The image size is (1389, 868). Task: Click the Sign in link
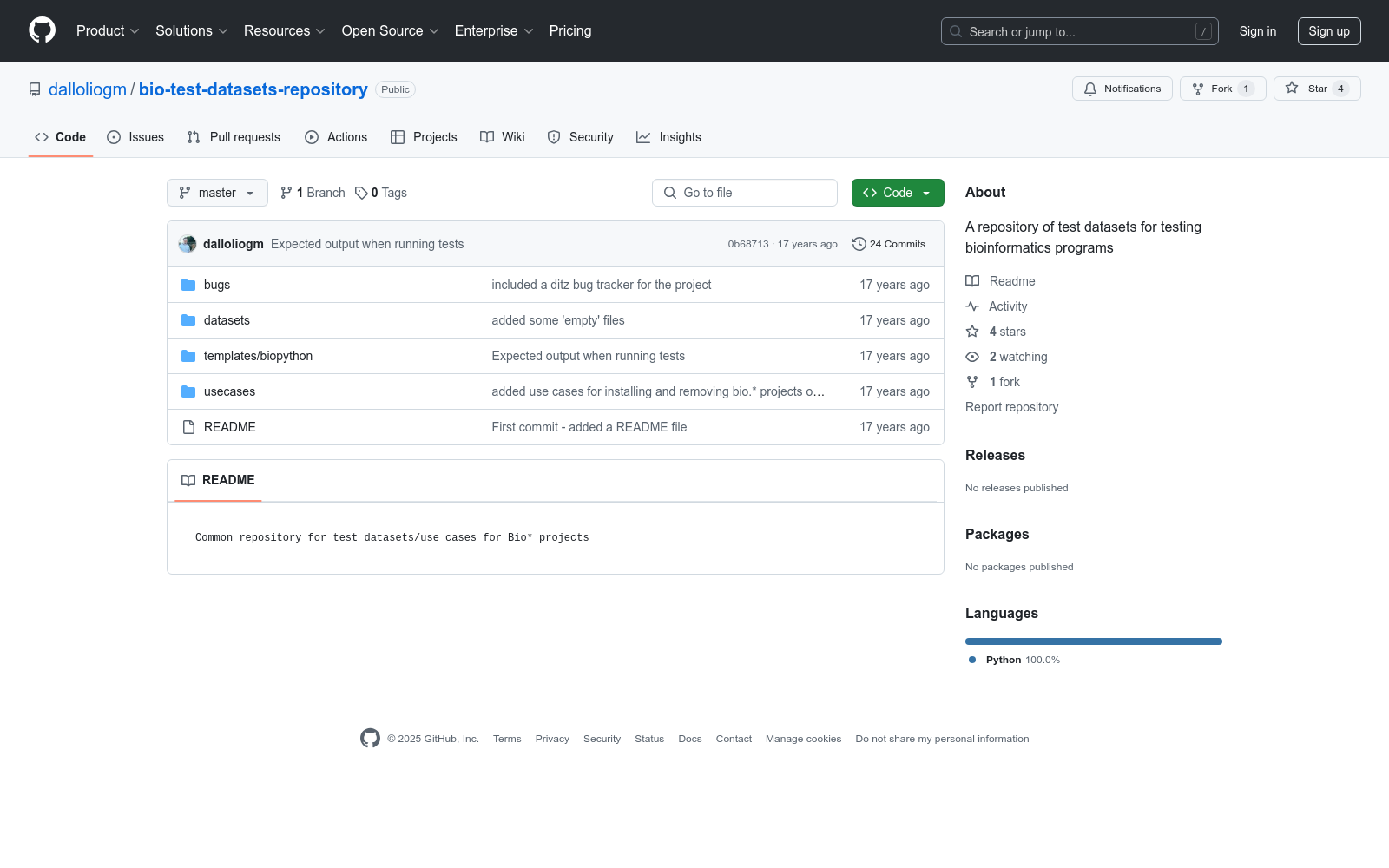(x=1258, y=31)
